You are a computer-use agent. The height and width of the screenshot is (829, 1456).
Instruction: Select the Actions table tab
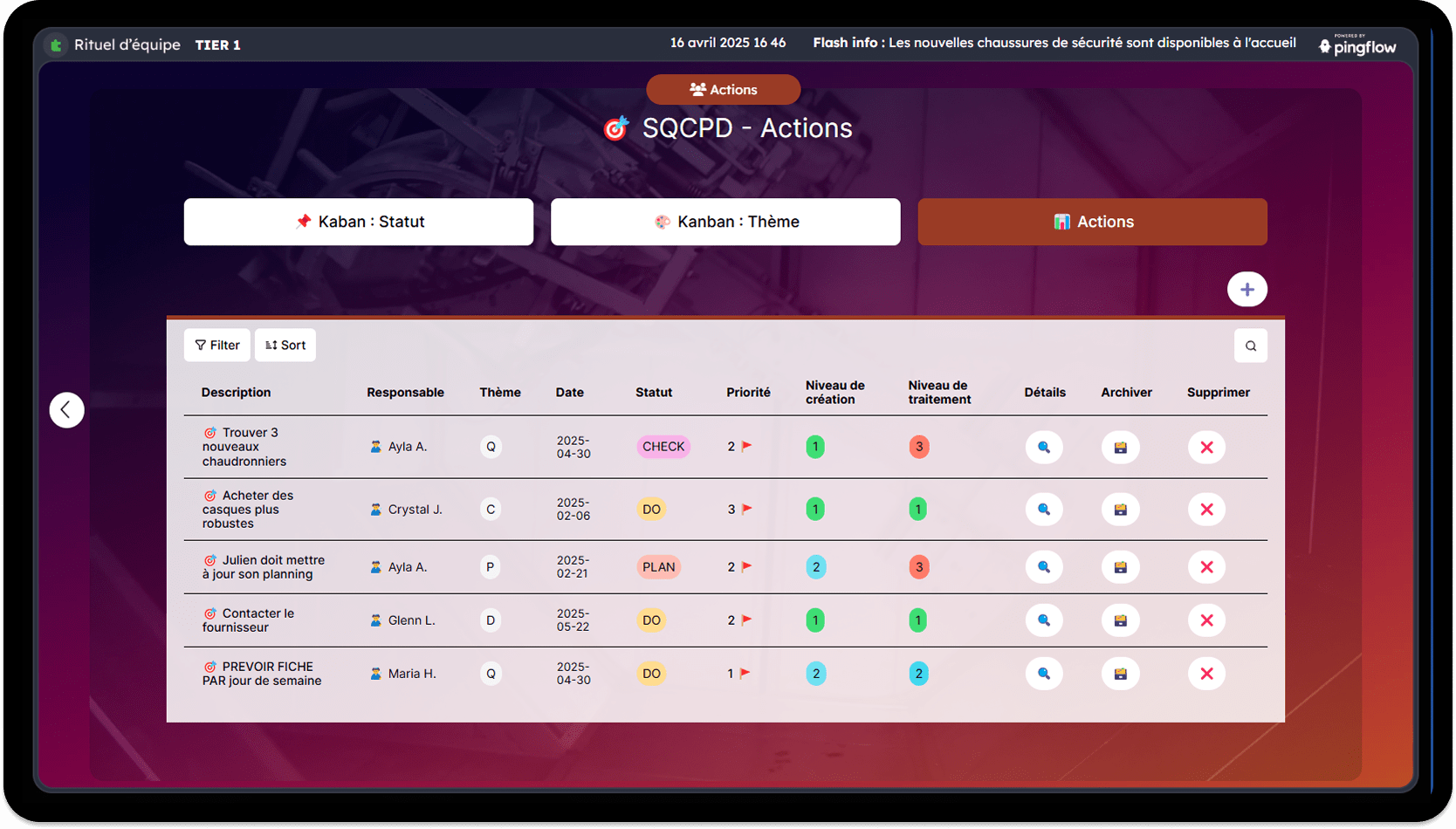(1092, 222)
